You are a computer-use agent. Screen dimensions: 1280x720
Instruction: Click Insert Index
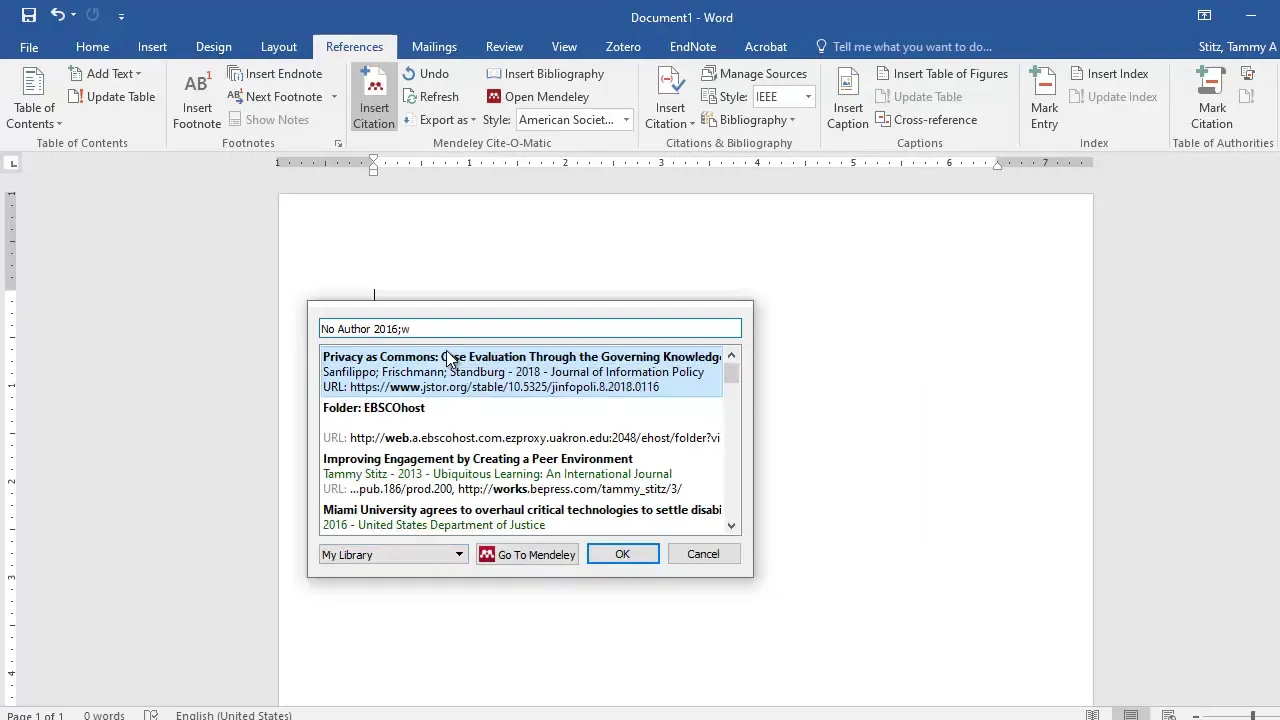[x=1108, y=74]
